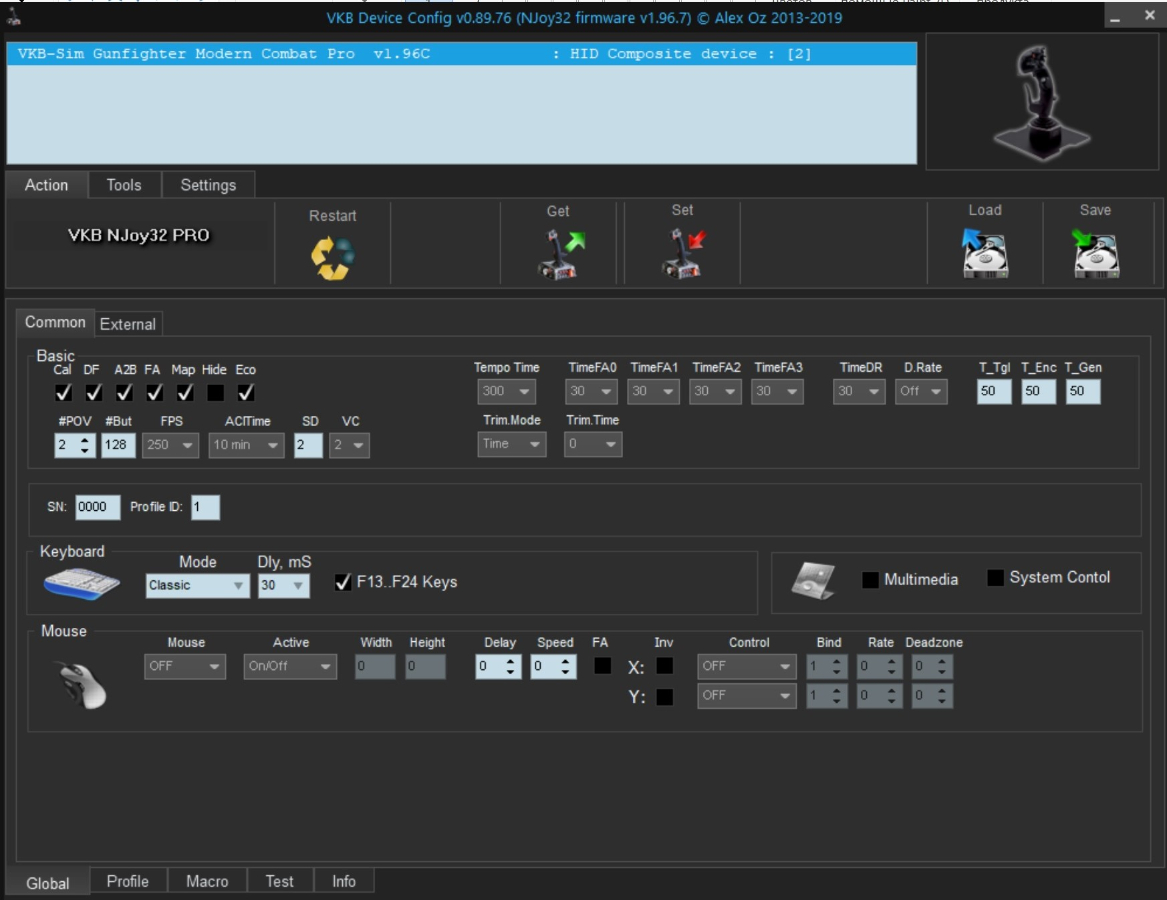Select VKB-Sim Gunfighter device row

point(461,54)
